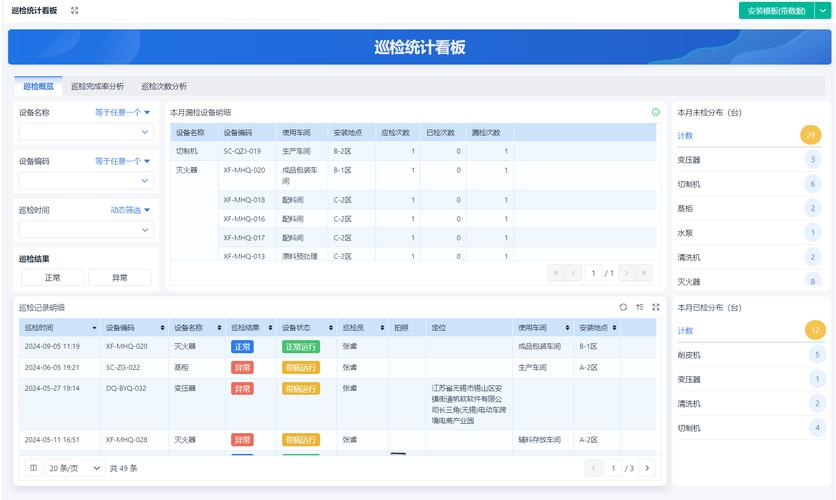836x500 pixels.
Task: Toggle the 异常 巡检结果 filter
Action: pos(119,278)
